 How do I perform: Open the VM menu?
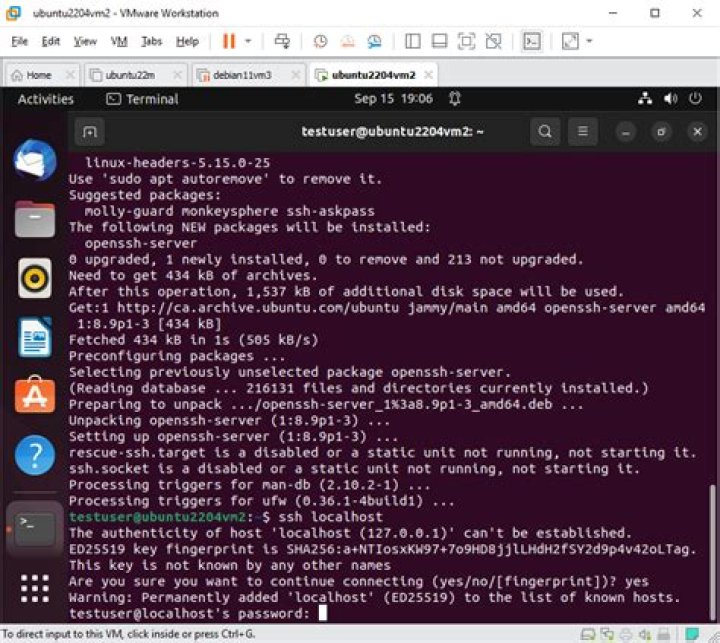coord(119,41)
